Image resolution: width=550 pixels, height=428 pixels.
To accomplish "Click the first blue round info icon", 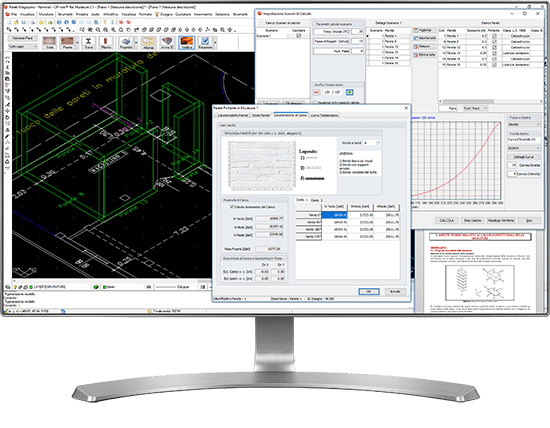I will (59, 22).
